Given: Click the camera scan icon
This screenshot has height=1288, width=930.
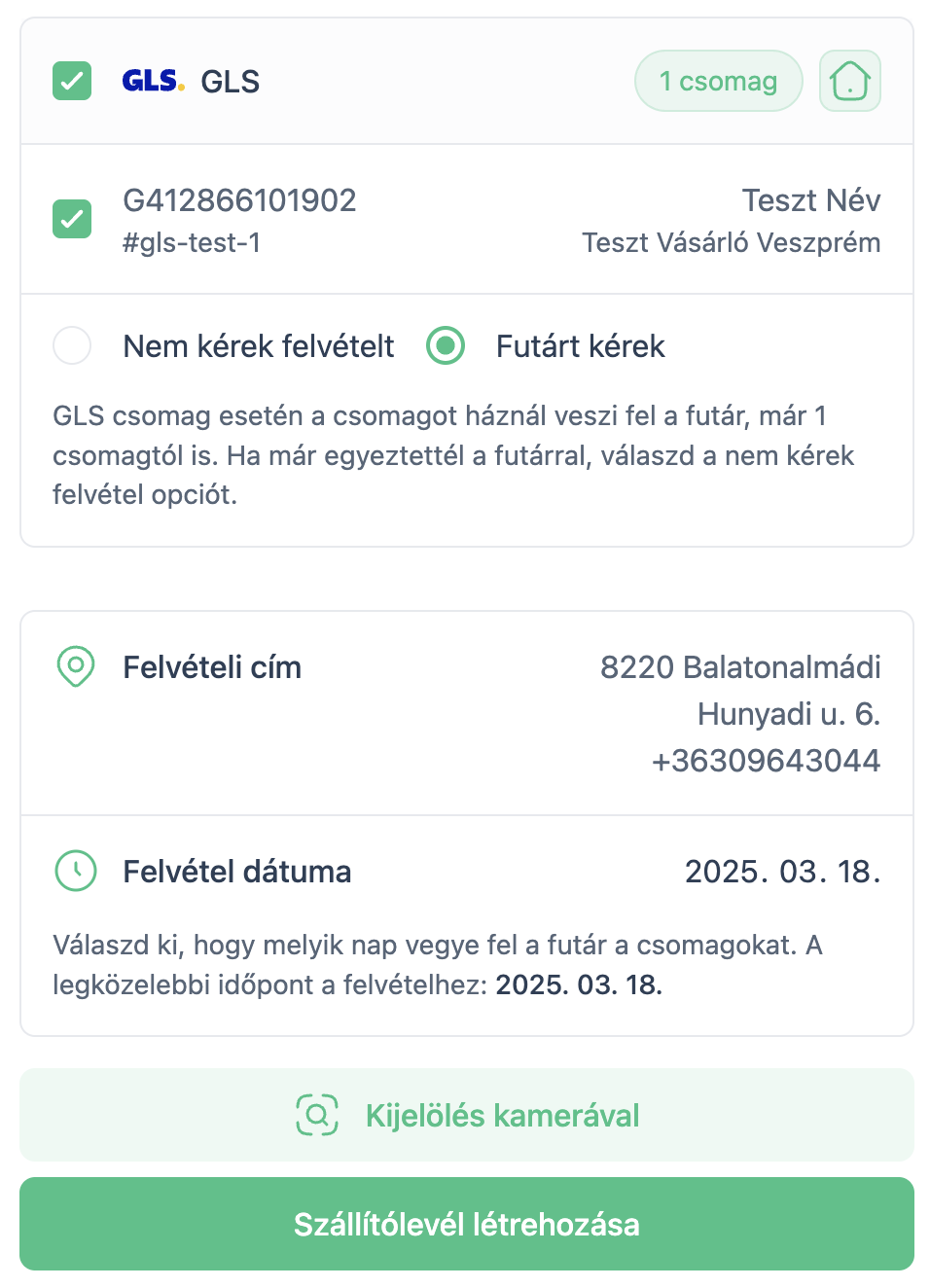Looking at the screenshot, I should click(x=317, y=1115).
